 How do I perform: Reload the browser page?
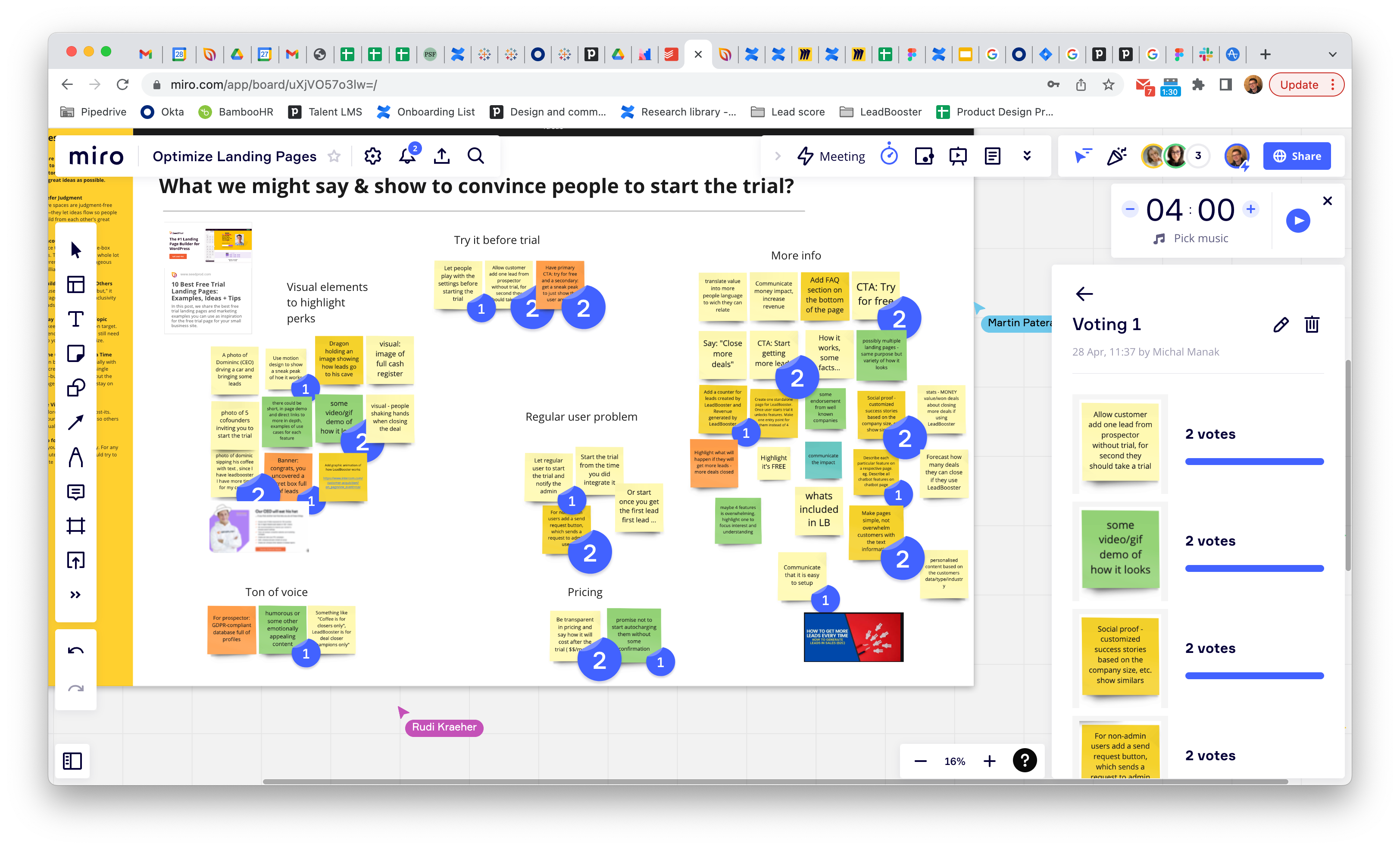(x=122, y=84)
